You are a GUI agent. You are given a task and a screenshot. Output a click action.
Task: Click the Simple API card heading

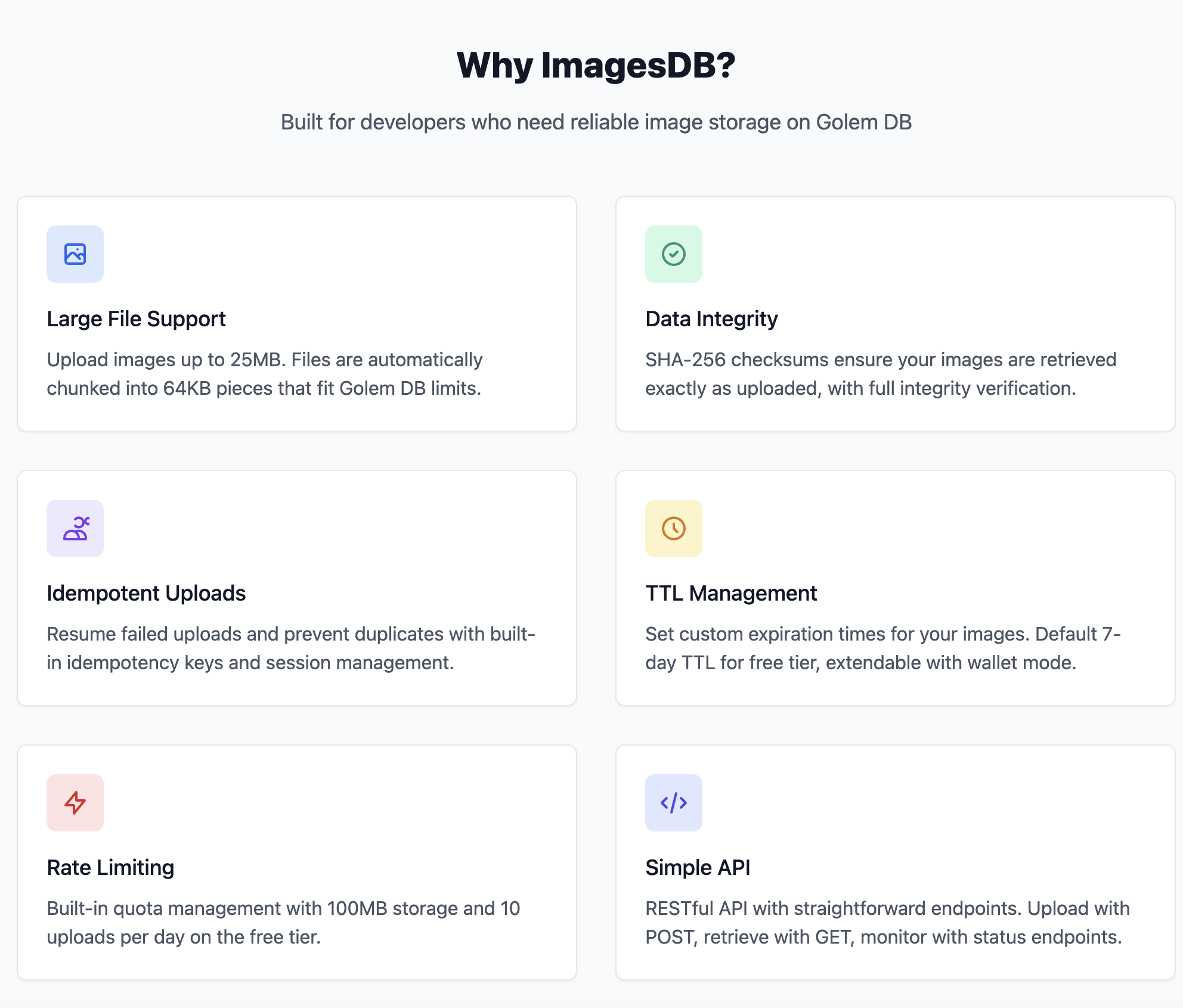[699, 867]
